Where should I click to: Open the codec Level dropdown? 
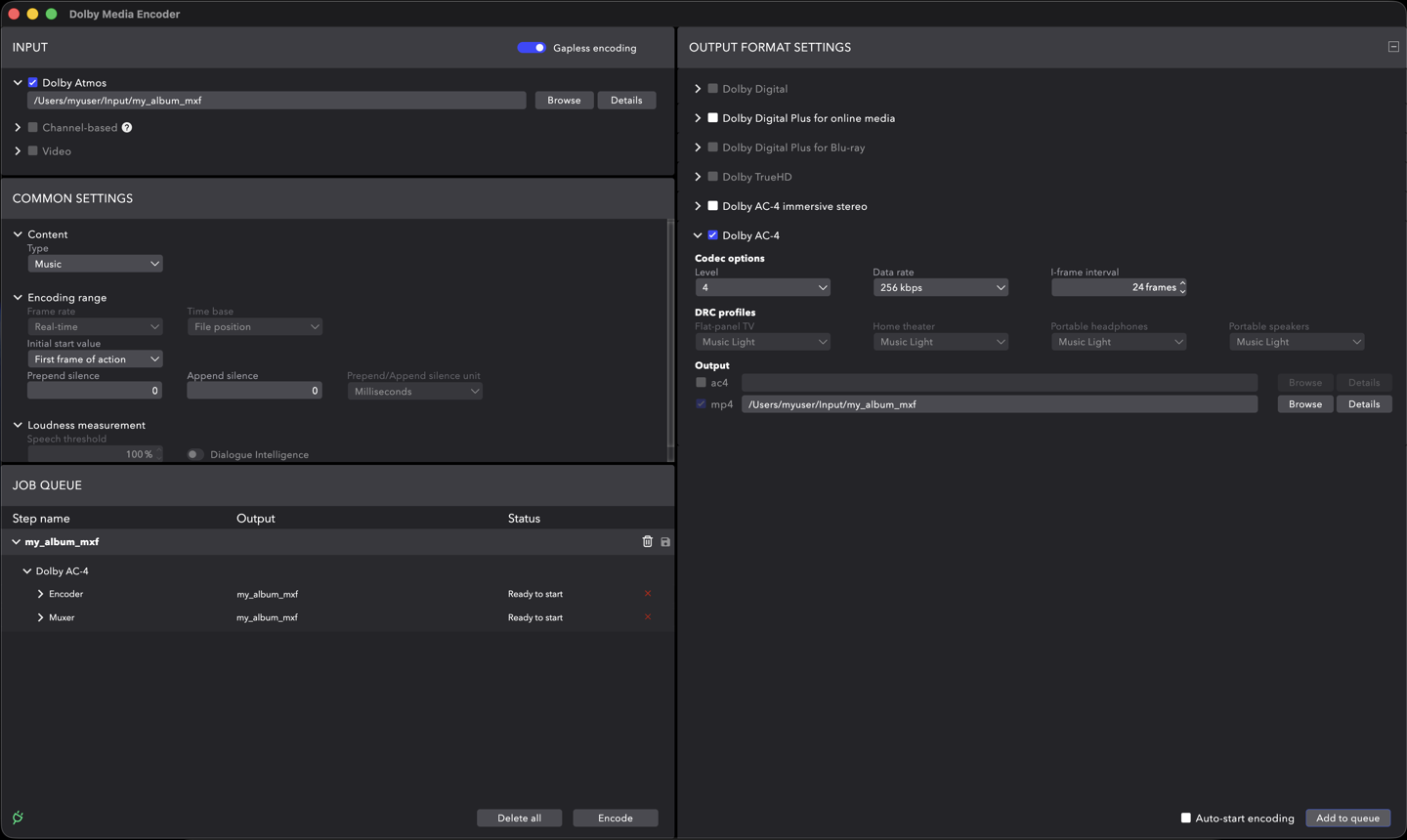click(763, 287)
